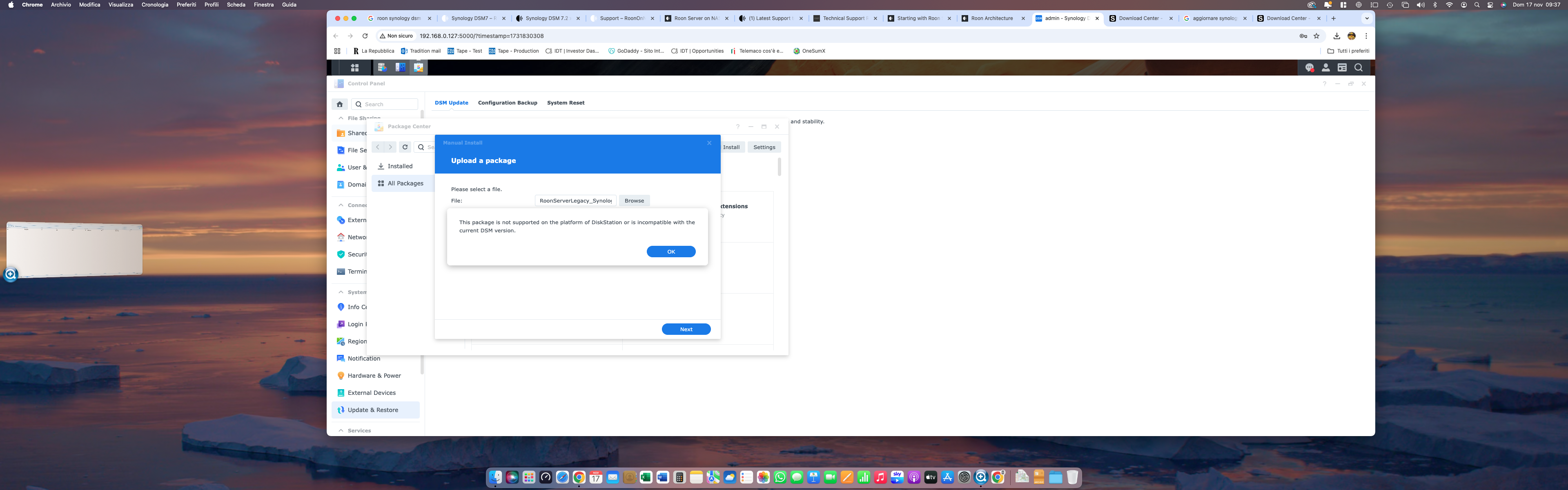Open the Tradition mail bookmark
Viewport: 1568px width, 490px height.
pyautogui.click(x=421, y=51)
